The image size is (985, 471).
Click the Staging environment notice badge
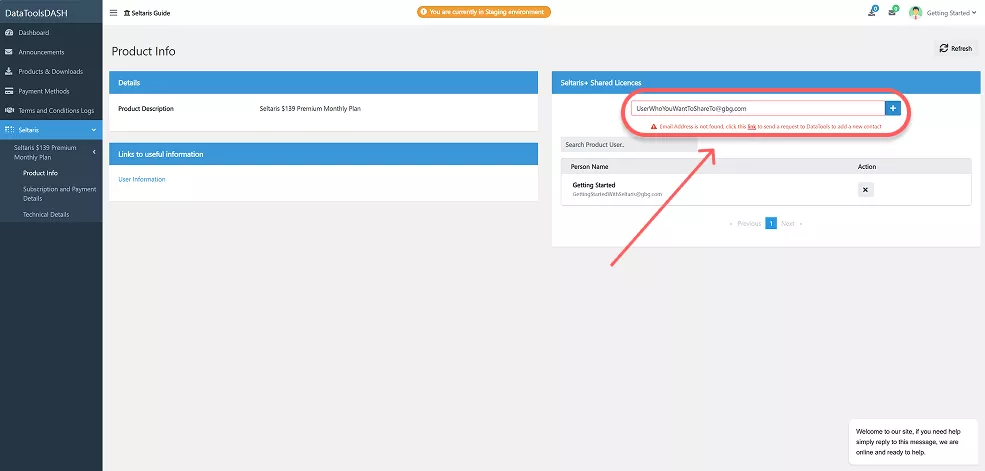point(484,12)
